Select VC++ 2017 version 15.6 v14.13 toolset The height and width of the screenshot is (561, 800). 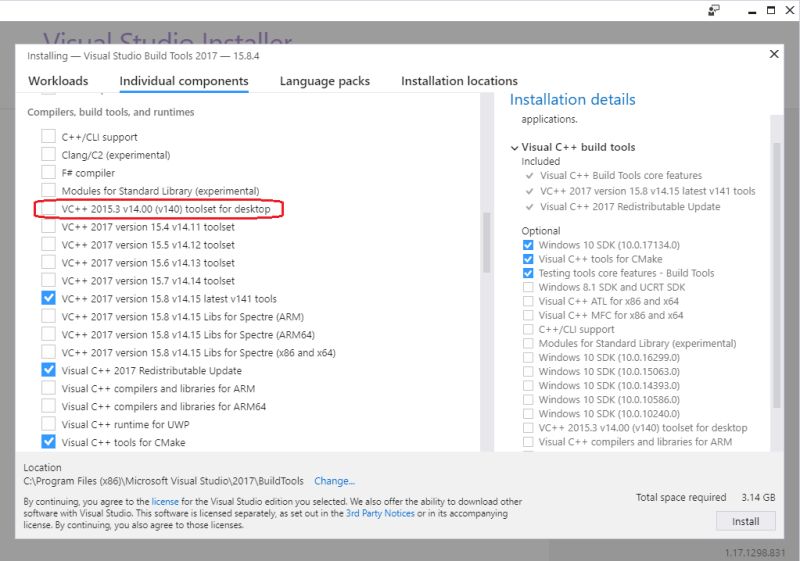click(48, 262)
